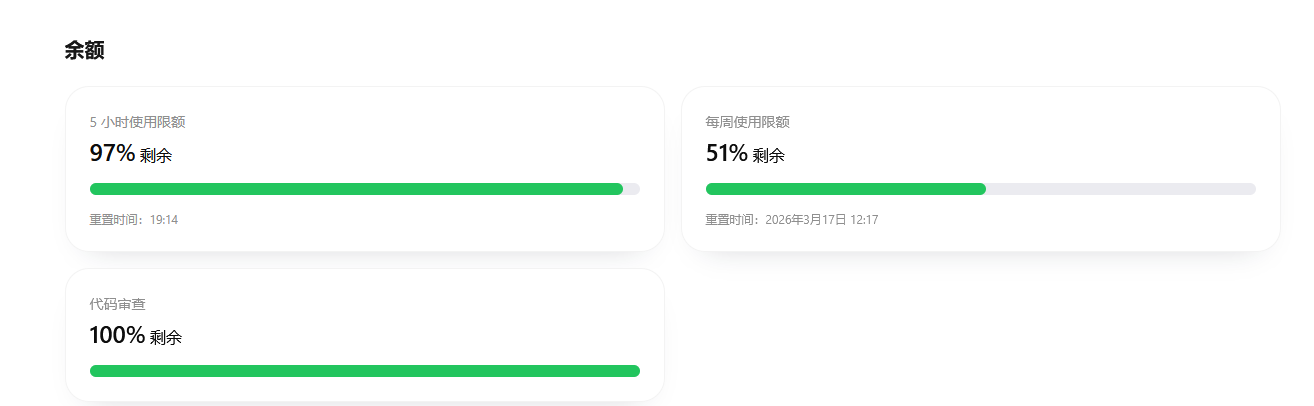The width and height of the screenshot is (1314, 406).
Task: Click green filled part of weekly limit bar
Action: (846, 189)
